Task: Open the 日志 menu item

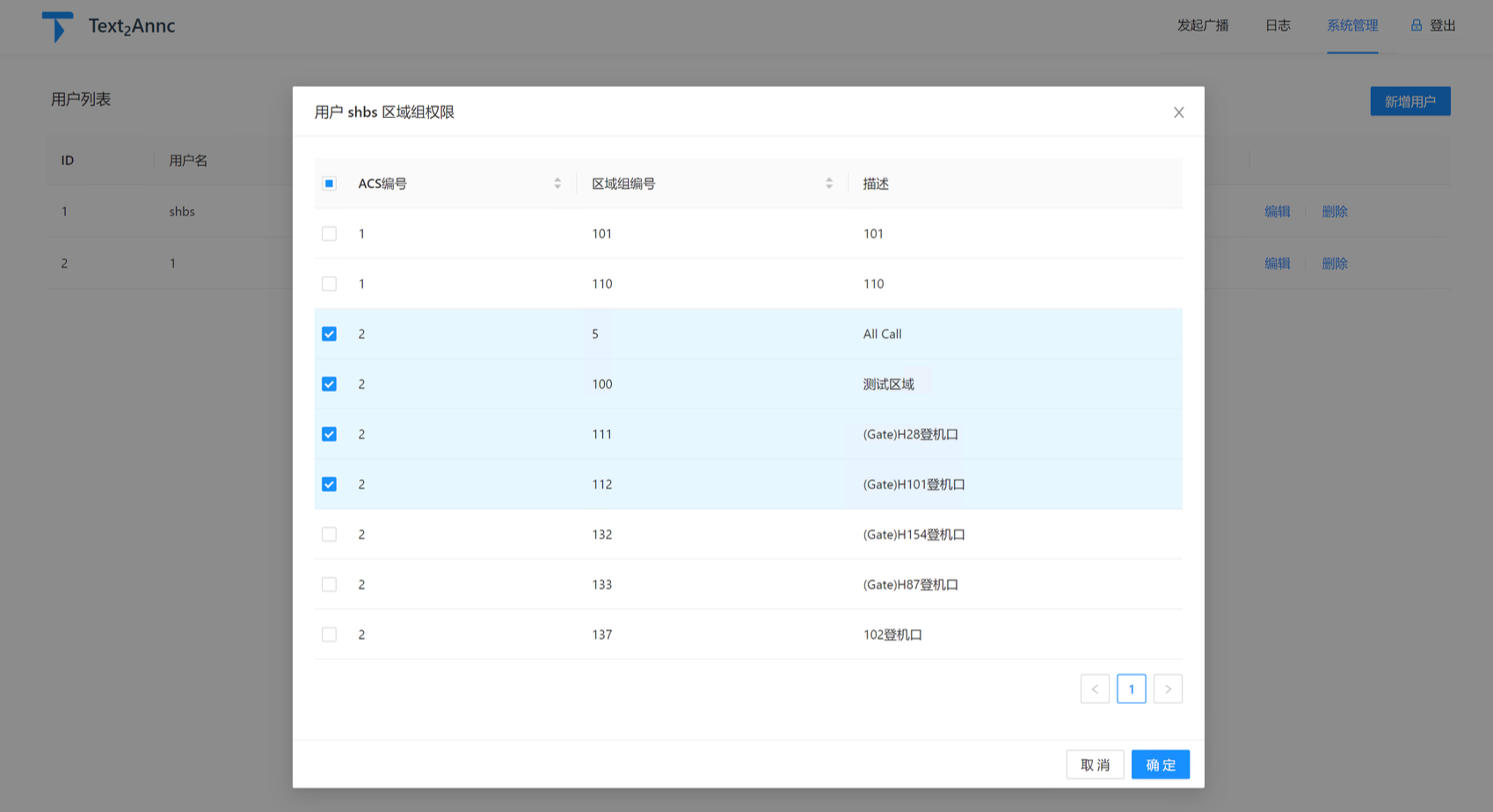Action: pyautogui.click(x=1277, y=25)
